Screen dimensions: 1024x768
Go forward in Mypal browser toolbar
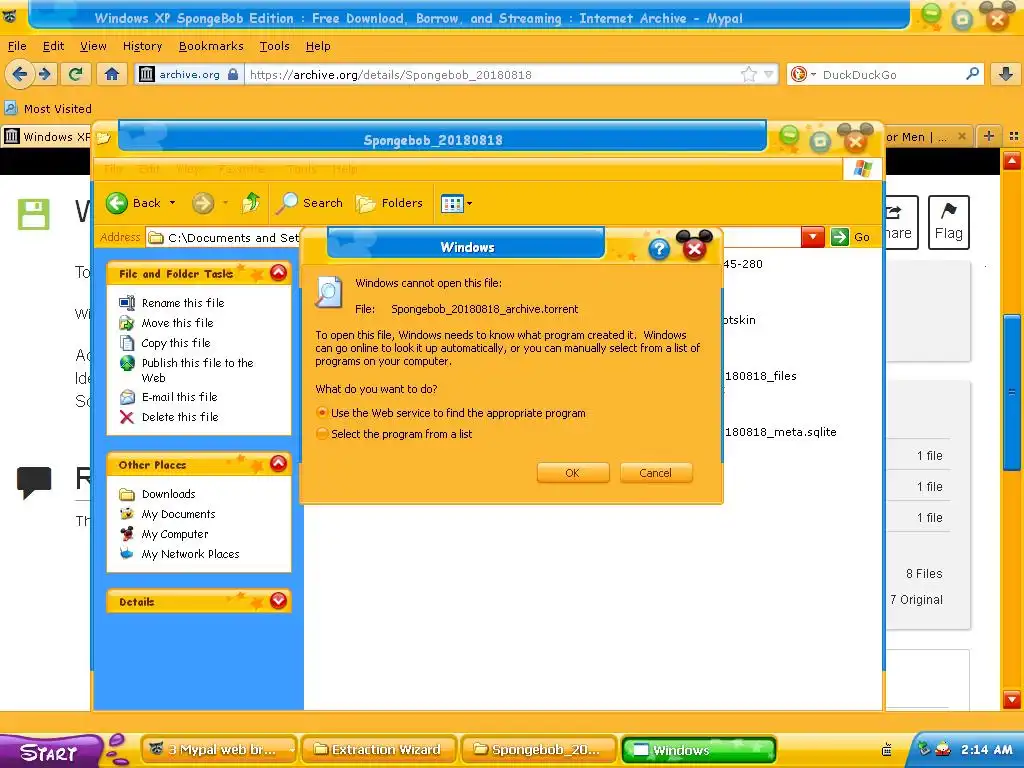(x=44, y=74)
